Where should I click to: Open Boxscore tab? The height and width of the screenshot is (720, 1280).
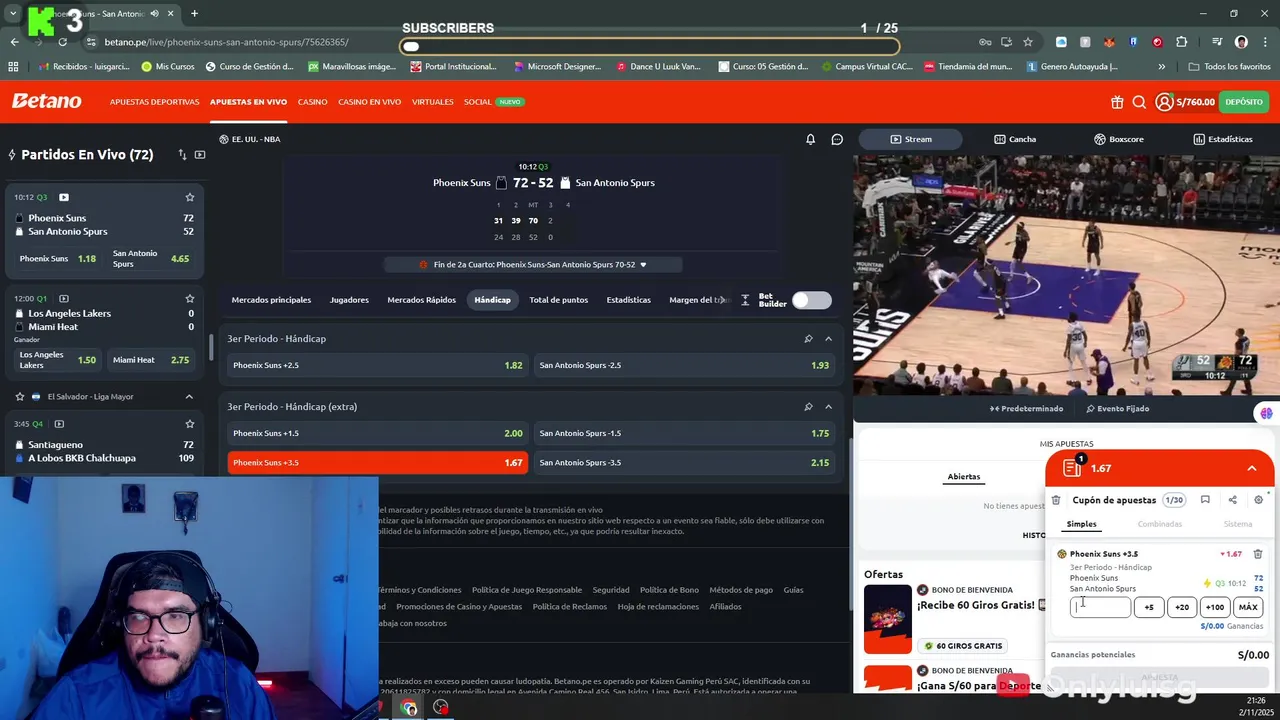tap(1119, 139)
